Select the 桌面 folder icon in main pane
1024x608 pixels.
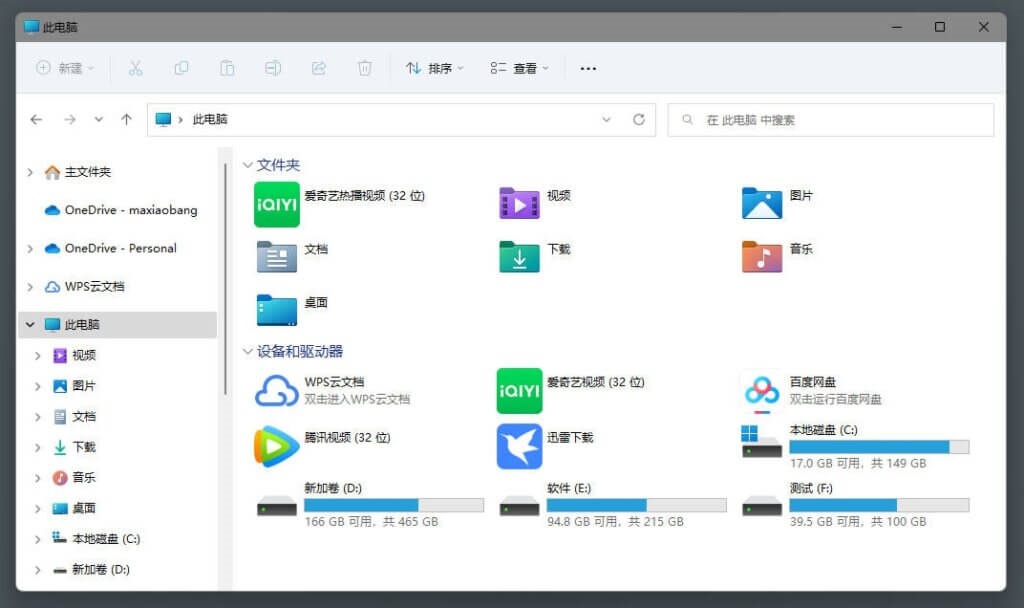coord(276,310)
